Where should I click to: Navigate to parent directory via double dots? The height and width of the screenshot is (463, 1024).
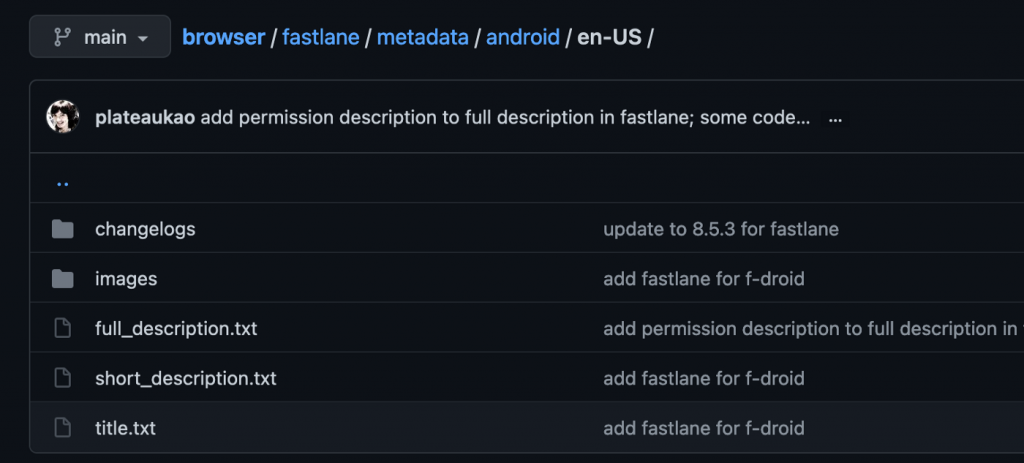[63, 183]
